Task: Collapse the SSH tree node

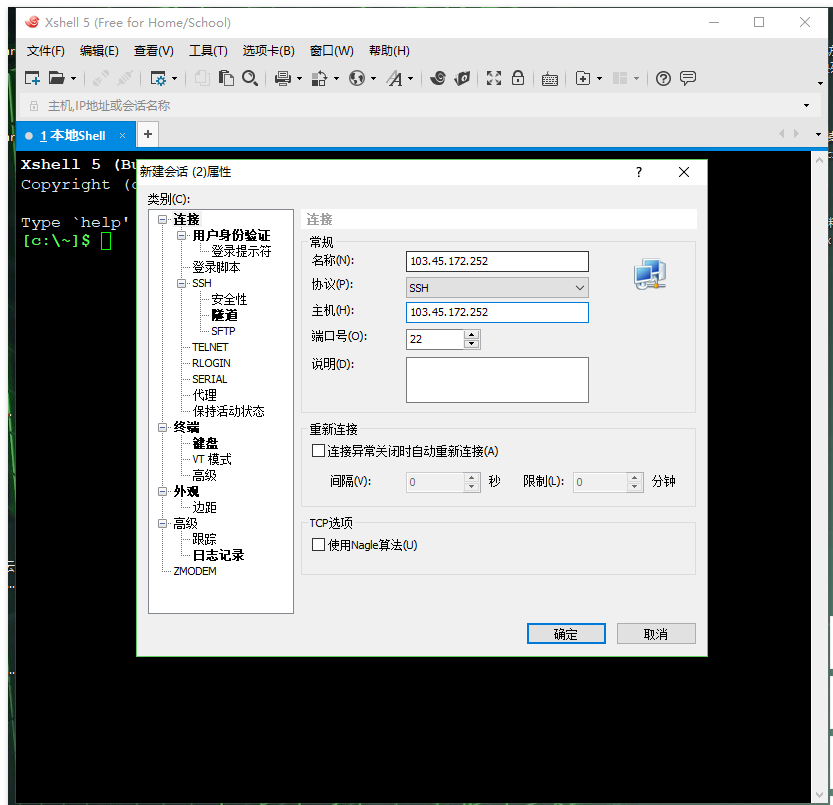Action: 182,284
